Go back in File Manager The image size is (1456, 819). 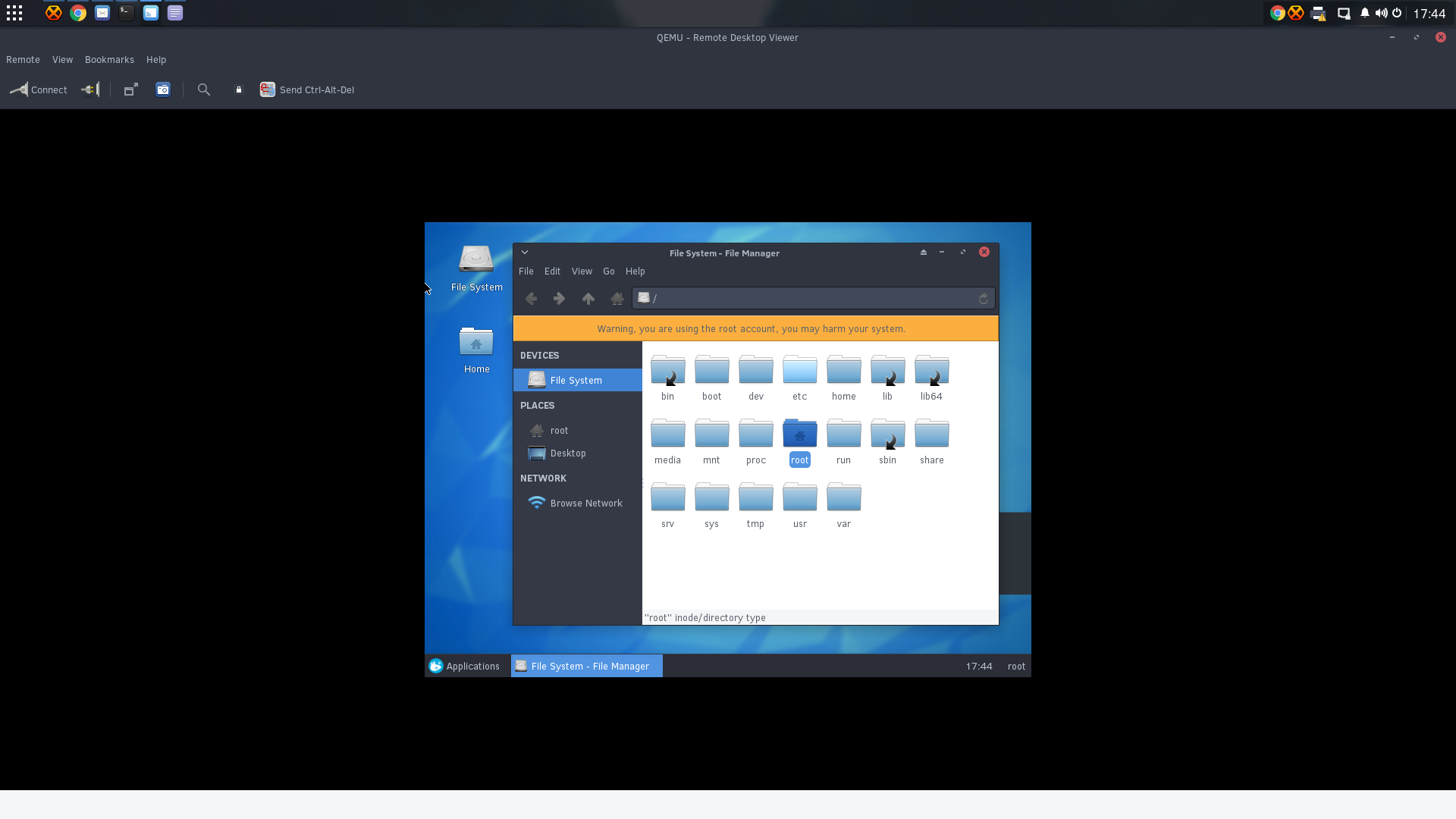[531, 299]
